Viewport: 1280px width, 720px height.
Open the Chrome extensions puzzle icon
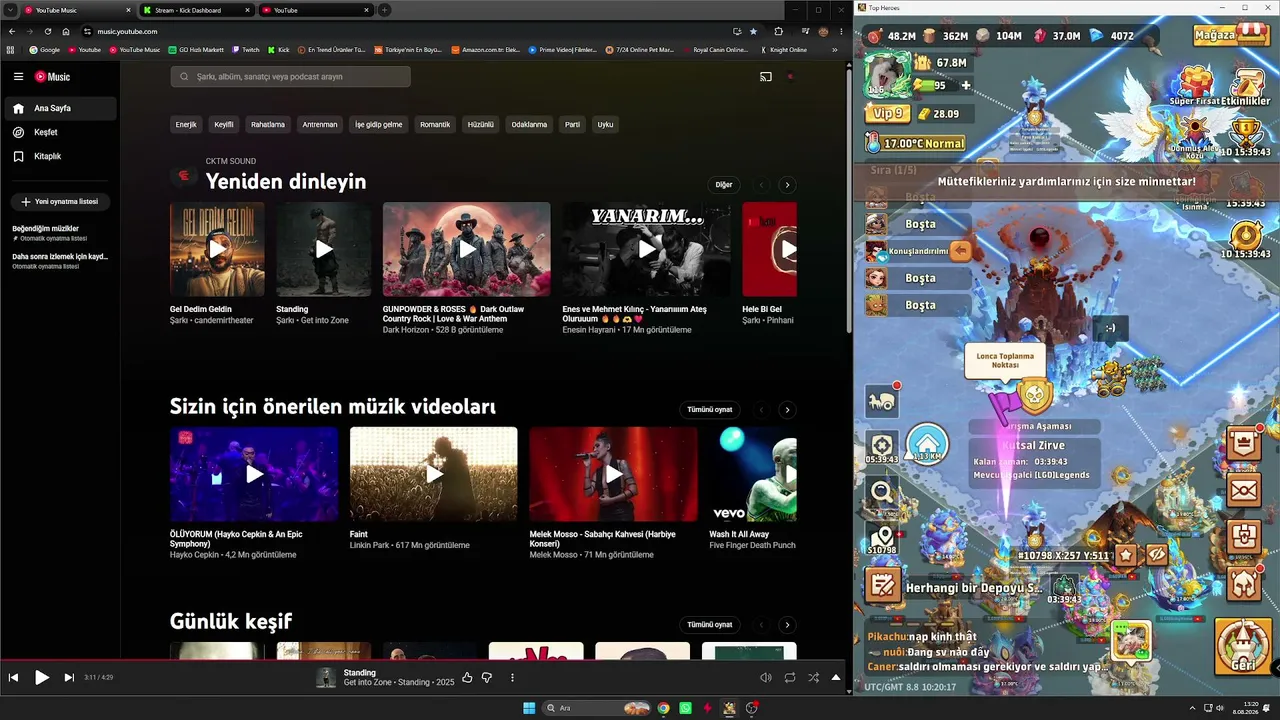pos(779,31)
